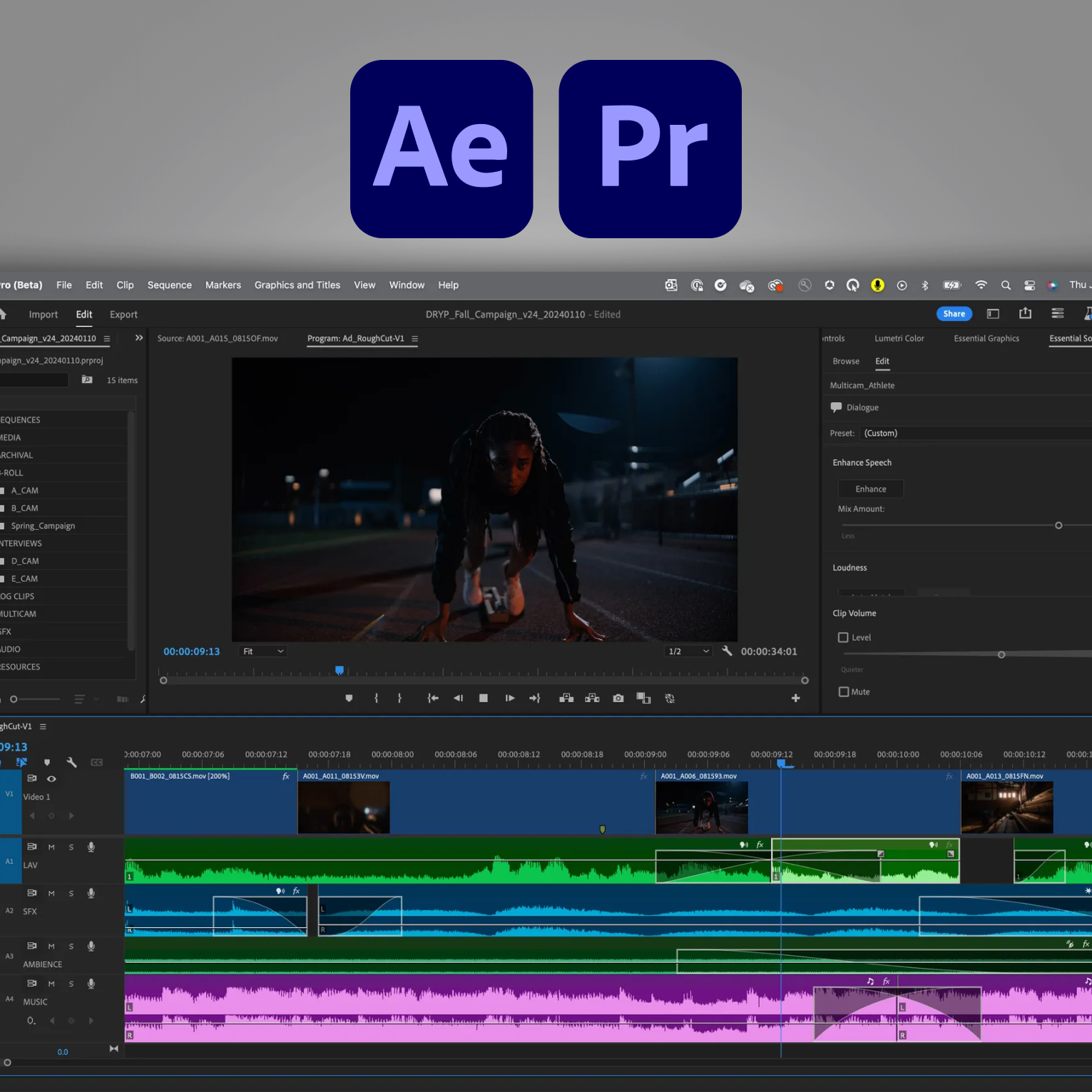Toggle Video 1 track output eye
1092x1092 pixels.
click(x=51, y=779)
